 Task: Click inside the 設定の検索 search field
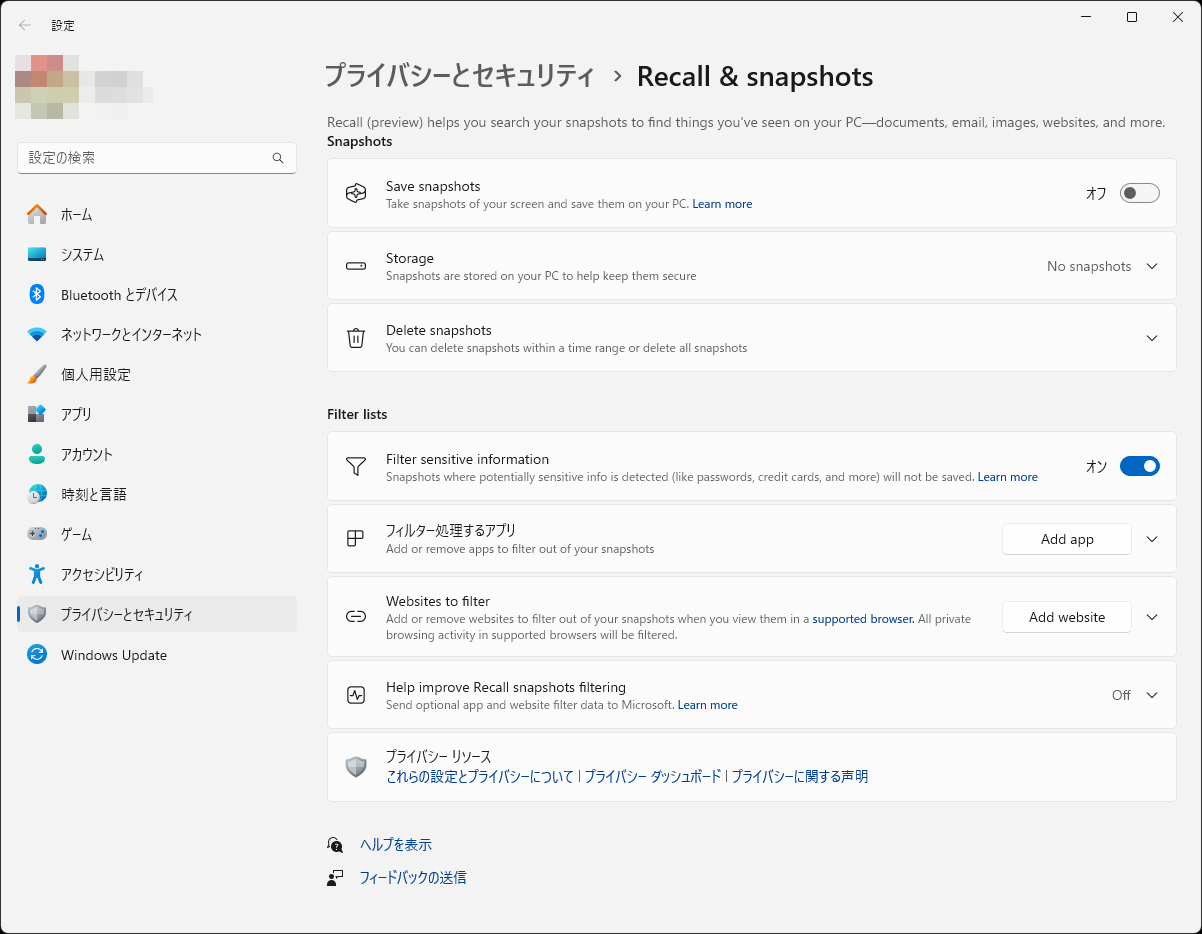pyautogui.click(x=150, y=158)
